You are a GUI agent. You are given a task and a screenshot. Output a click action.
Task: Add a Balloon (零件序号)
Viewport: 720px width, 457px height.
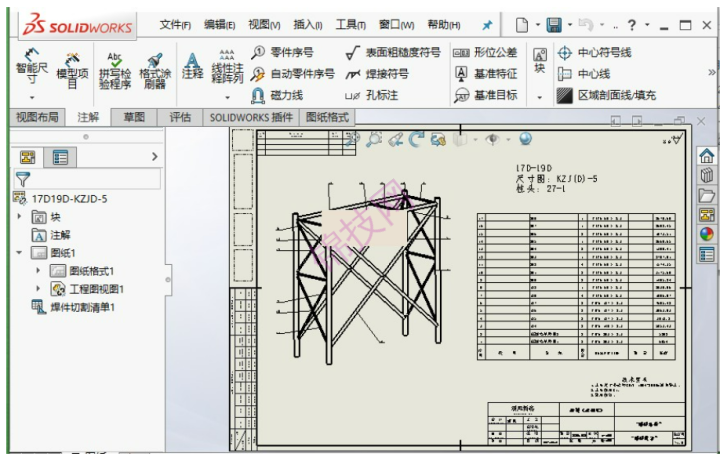pyautogui.click(x=282, y=52)
